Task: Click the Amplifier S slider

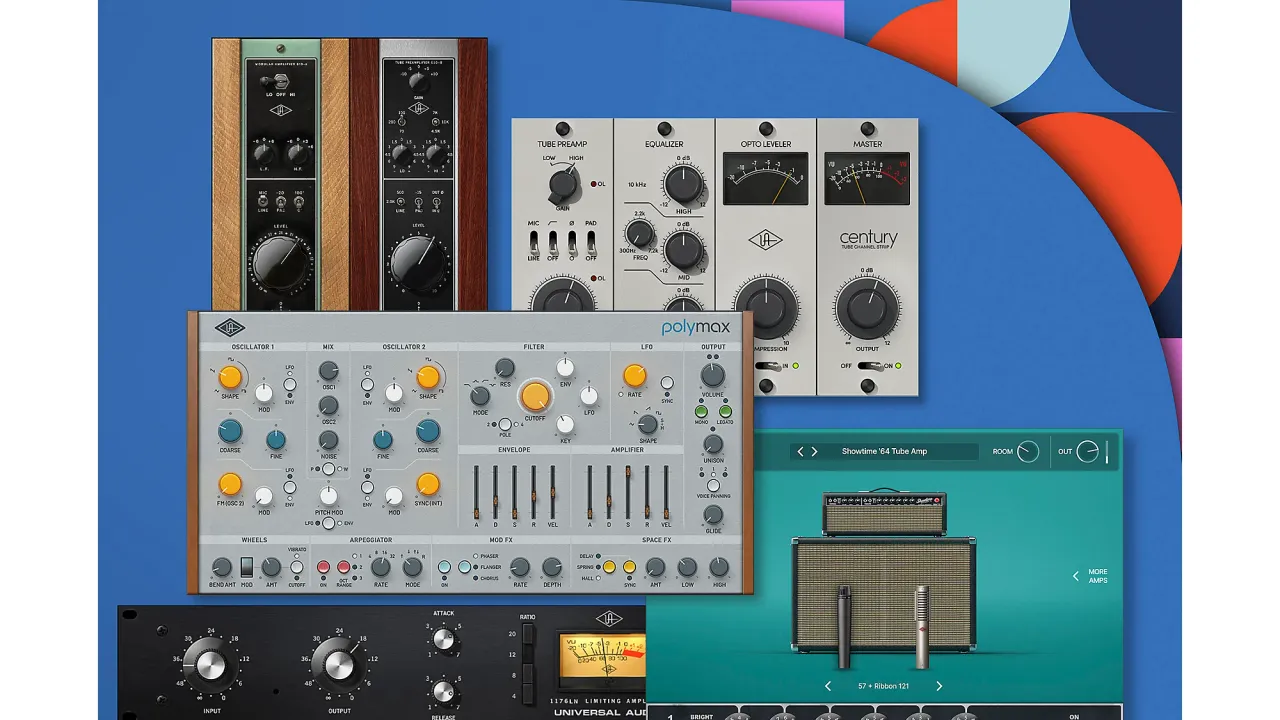Action: pyautogui.click(x=628, y=493)
